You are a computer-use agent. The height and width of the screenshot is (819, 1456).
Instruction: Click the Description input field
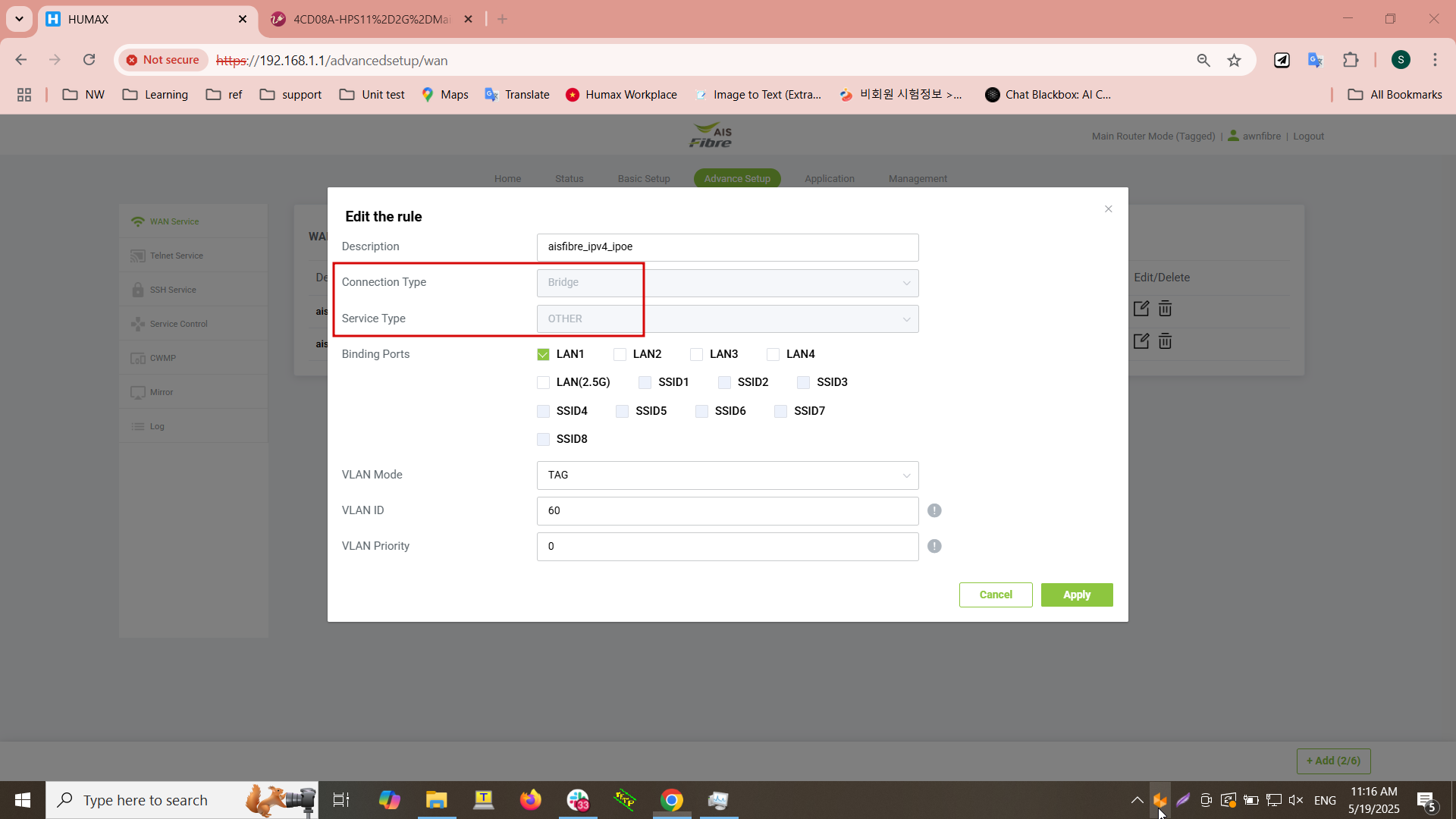pos(727,247)
